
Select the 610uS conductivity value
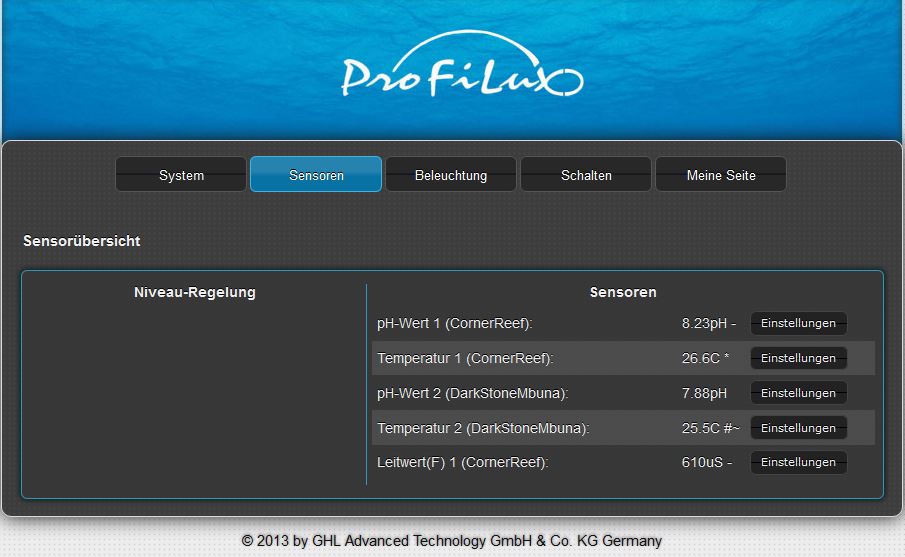(702, 462)
